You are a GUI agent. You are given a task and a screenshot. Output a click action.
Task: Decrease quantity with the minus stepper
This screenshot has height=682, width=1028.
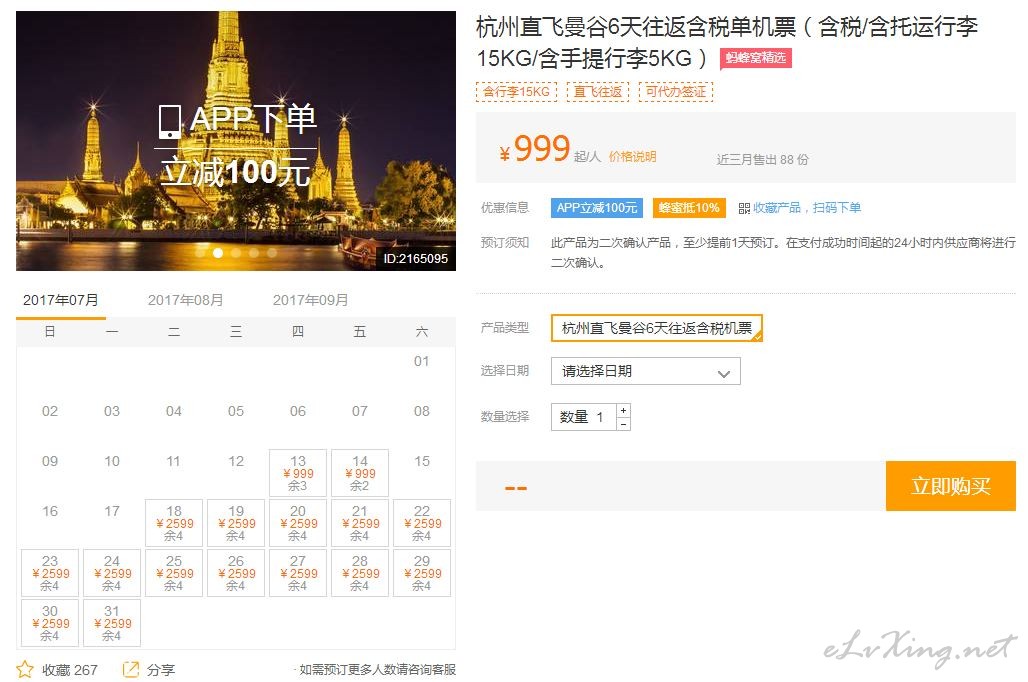tap(623, 424)
